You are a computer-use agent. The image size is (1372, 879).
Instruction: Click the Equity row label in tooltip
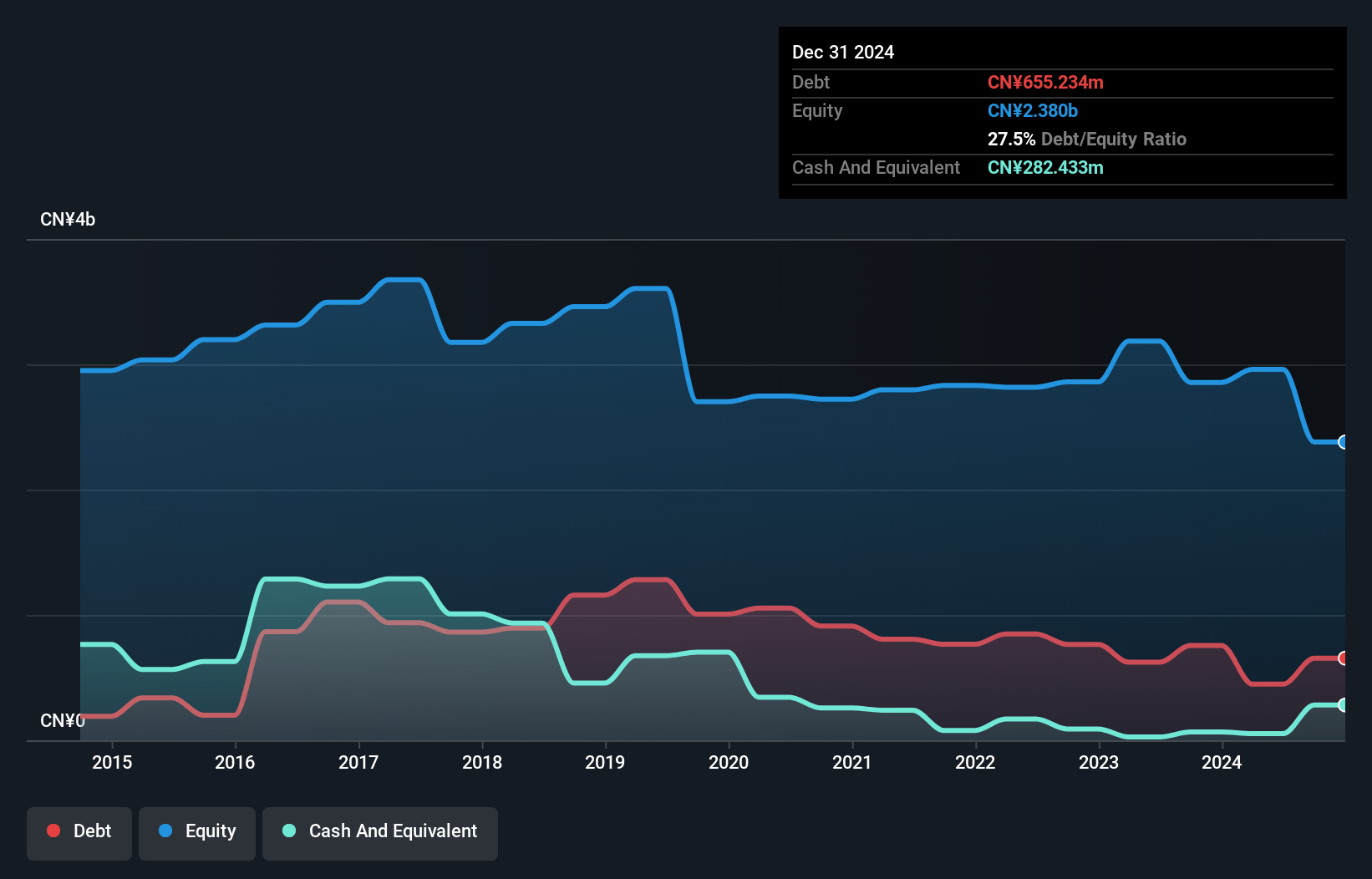[x=817, y=111]
